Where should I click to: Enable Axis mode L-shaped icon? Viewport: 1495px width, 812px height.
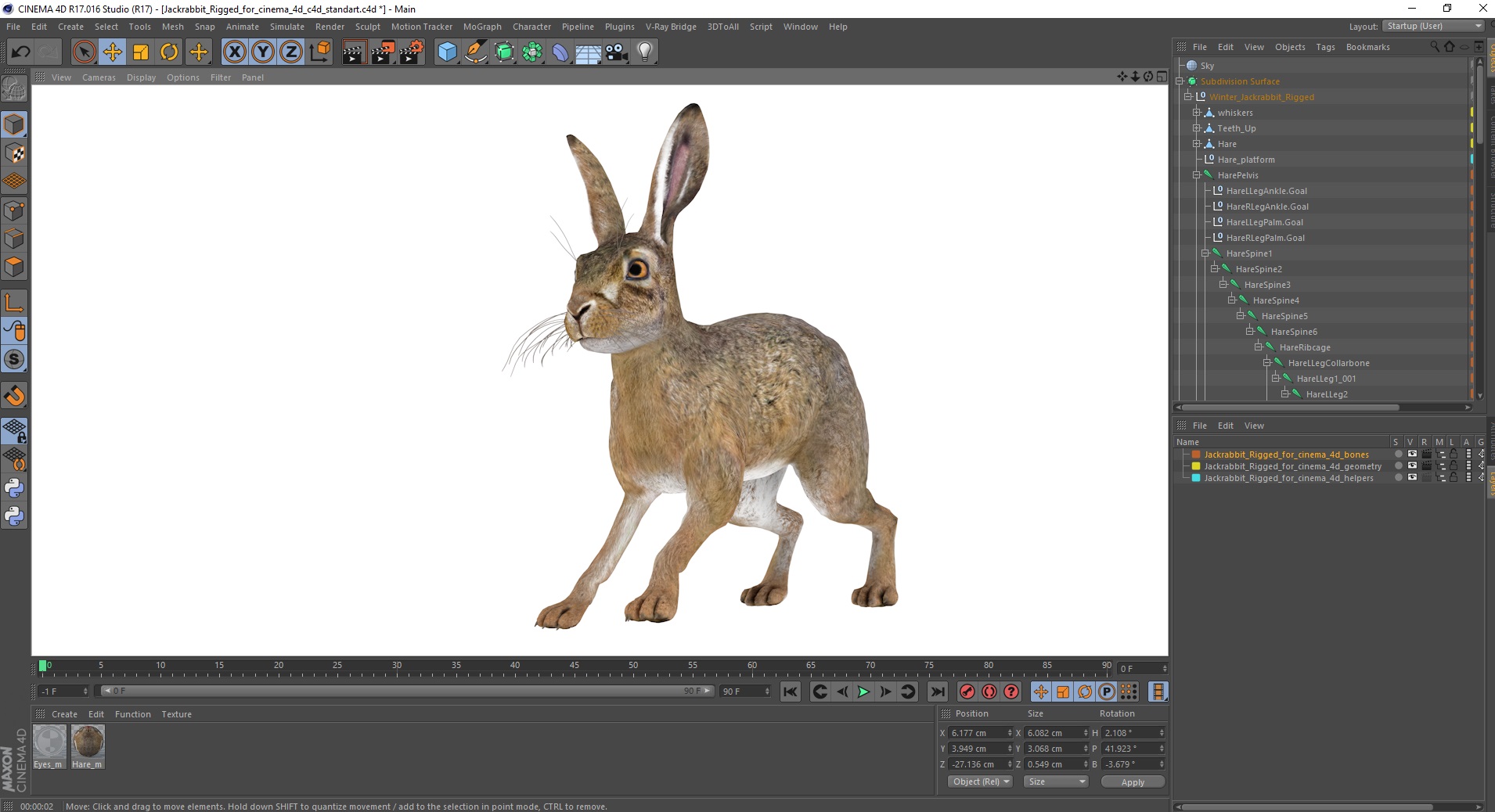tap(14, 302)
